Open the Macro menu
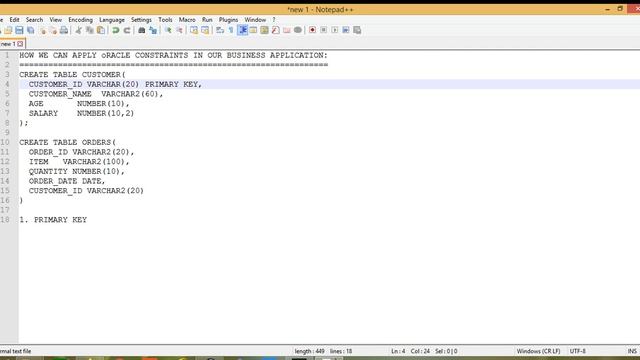Screen dimensions: 640x360 (187, 20)
